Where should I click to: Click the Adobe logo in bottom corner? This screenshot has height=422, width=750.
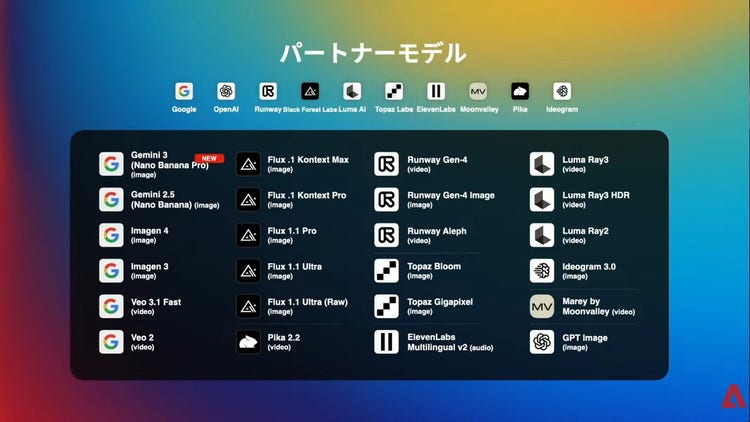(733, 397)
